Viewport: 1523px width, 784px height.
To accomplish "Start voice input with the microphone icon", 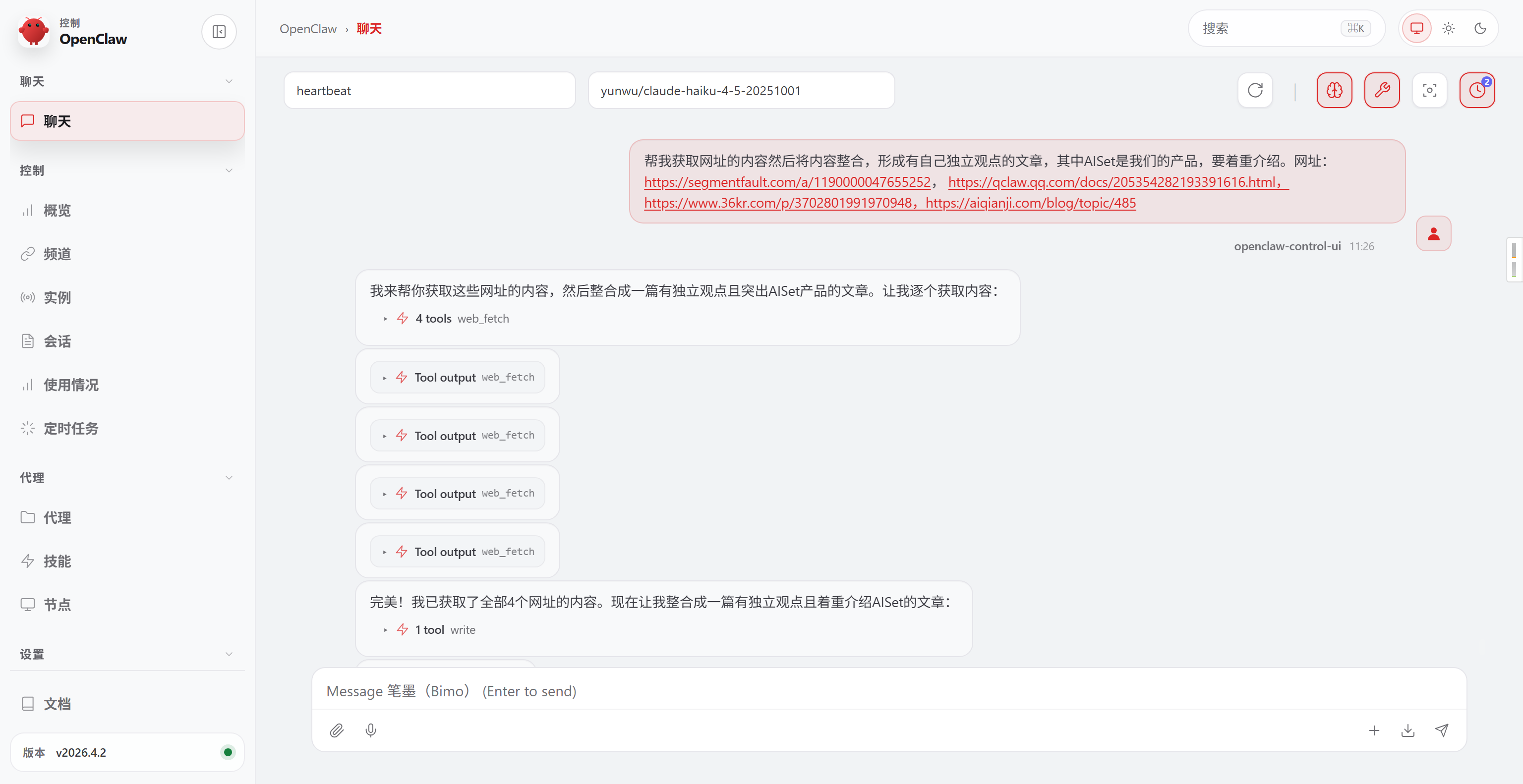I will point(371,730).
